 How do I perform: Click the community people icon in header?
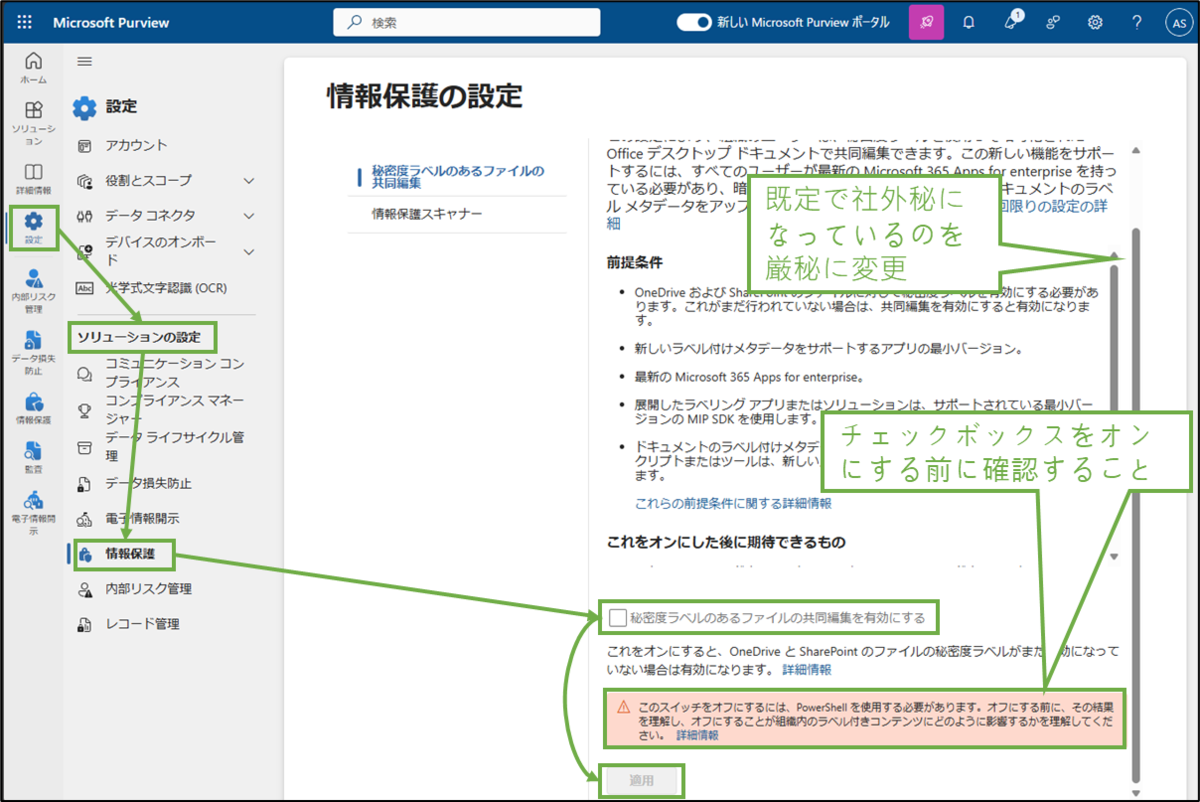pyautogui.click(x=1053, y=22)
